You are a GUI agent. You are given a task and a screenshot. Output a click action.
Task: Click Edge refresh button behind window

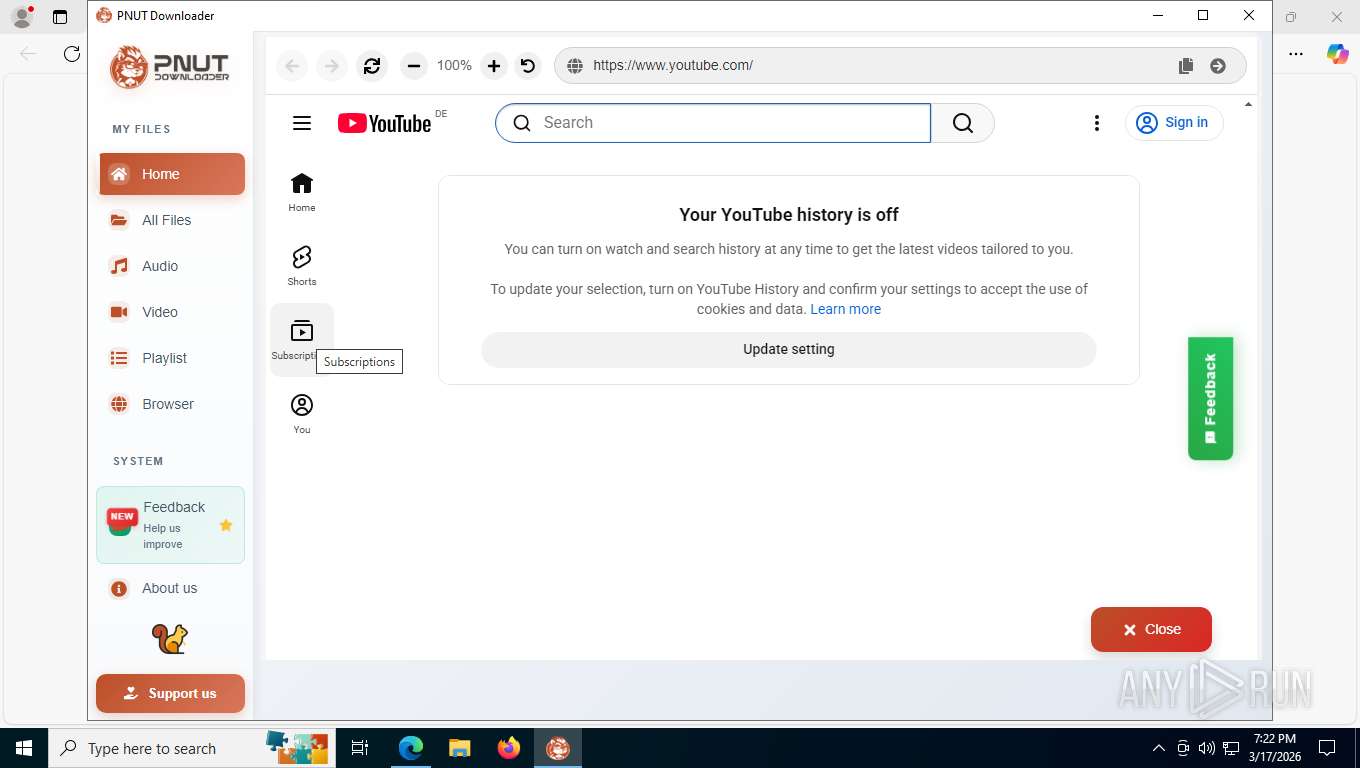click(72, 54)
